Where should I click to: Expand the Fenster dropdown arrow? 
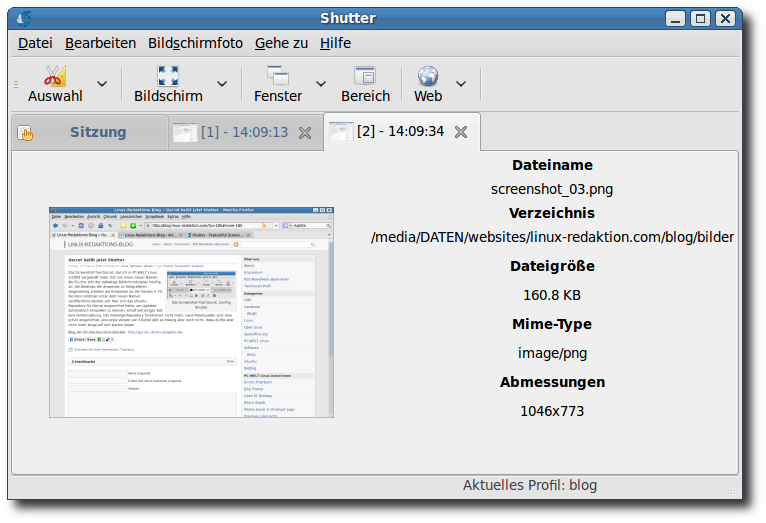(321, 84)
